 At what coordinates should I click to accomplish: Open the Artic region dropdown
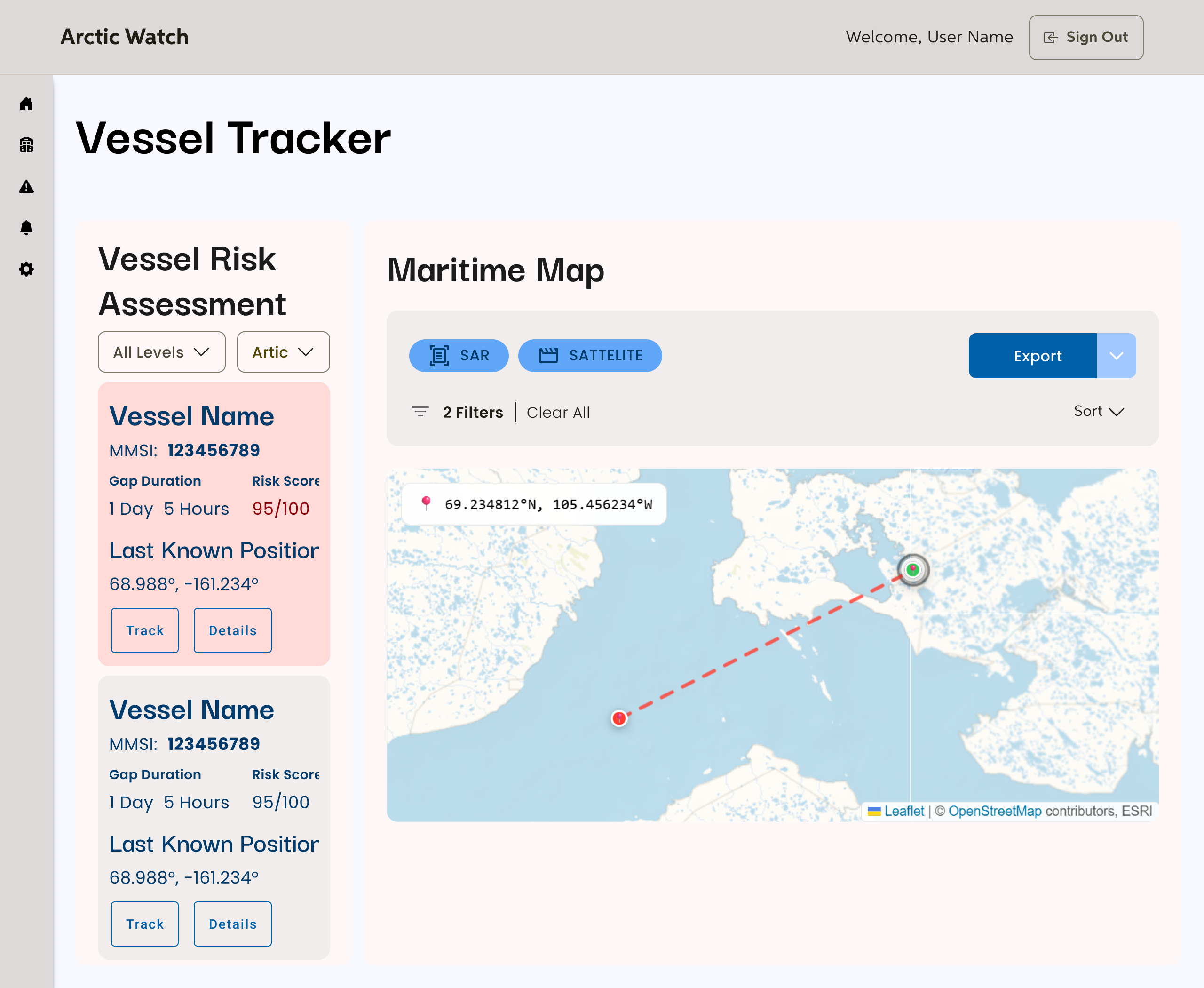click(x=283, y=352)
